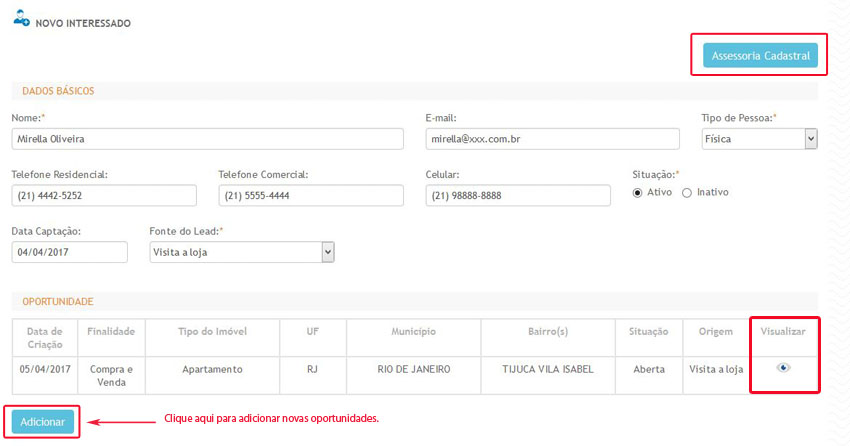Click the Data Captação date field
This screenshot has width=850, height=446.
tap(70, 253)
